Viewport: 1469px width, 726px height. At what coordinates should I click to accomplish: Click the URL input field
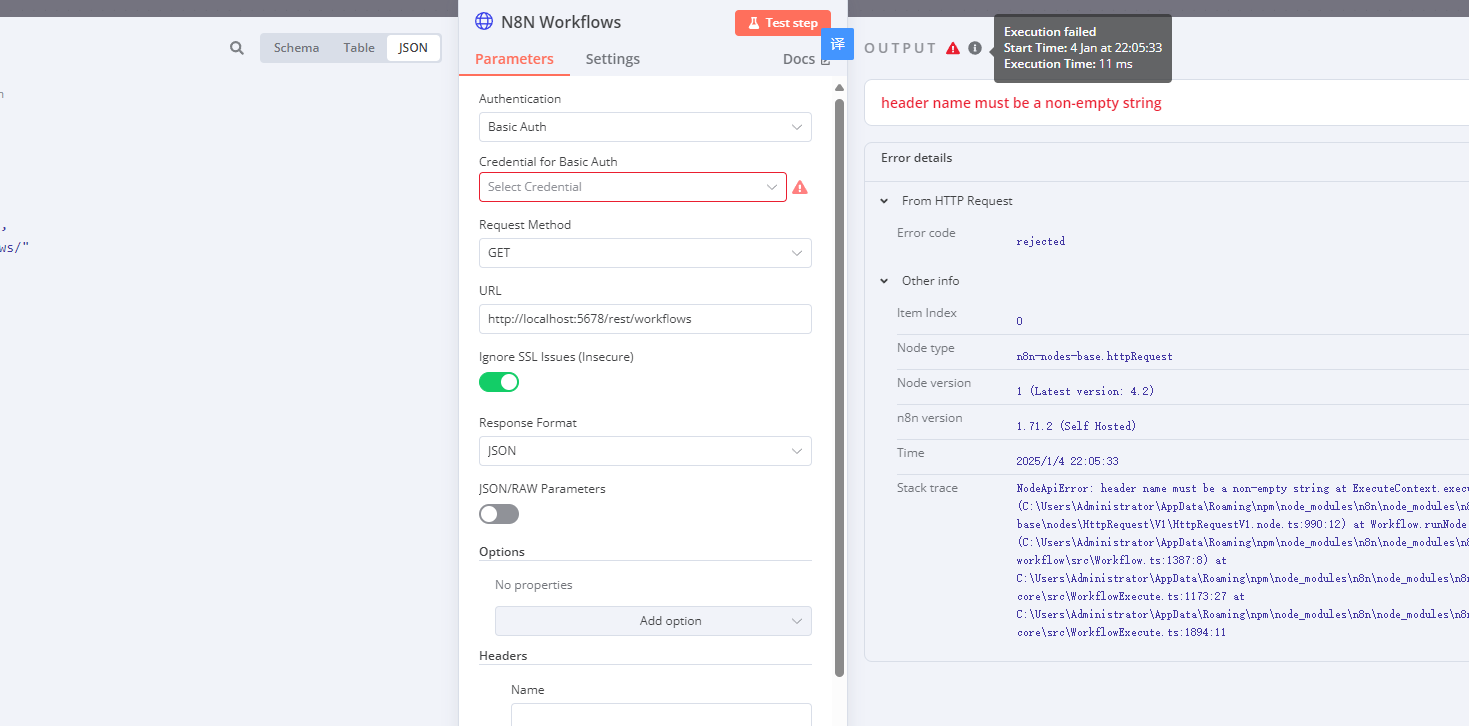pyautogui.click(x=645, y=319)
